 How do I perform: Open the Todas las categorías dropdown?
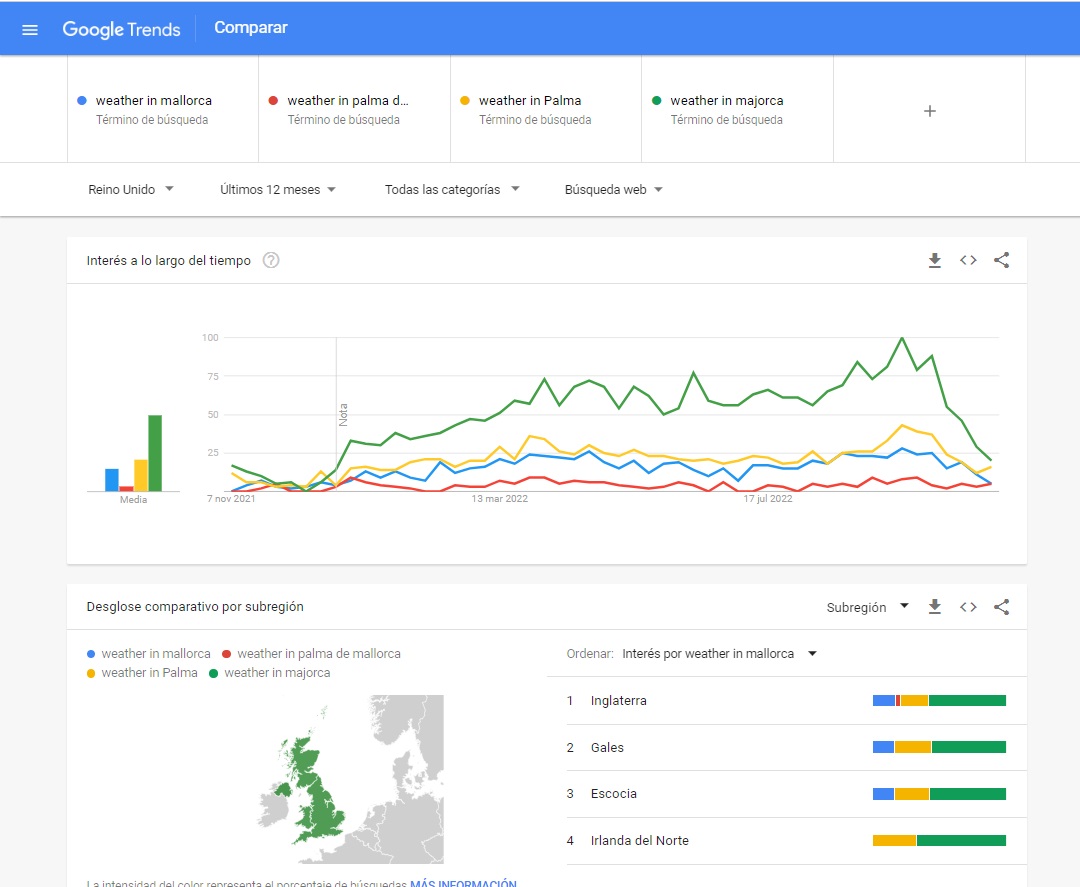coord(452,189)
